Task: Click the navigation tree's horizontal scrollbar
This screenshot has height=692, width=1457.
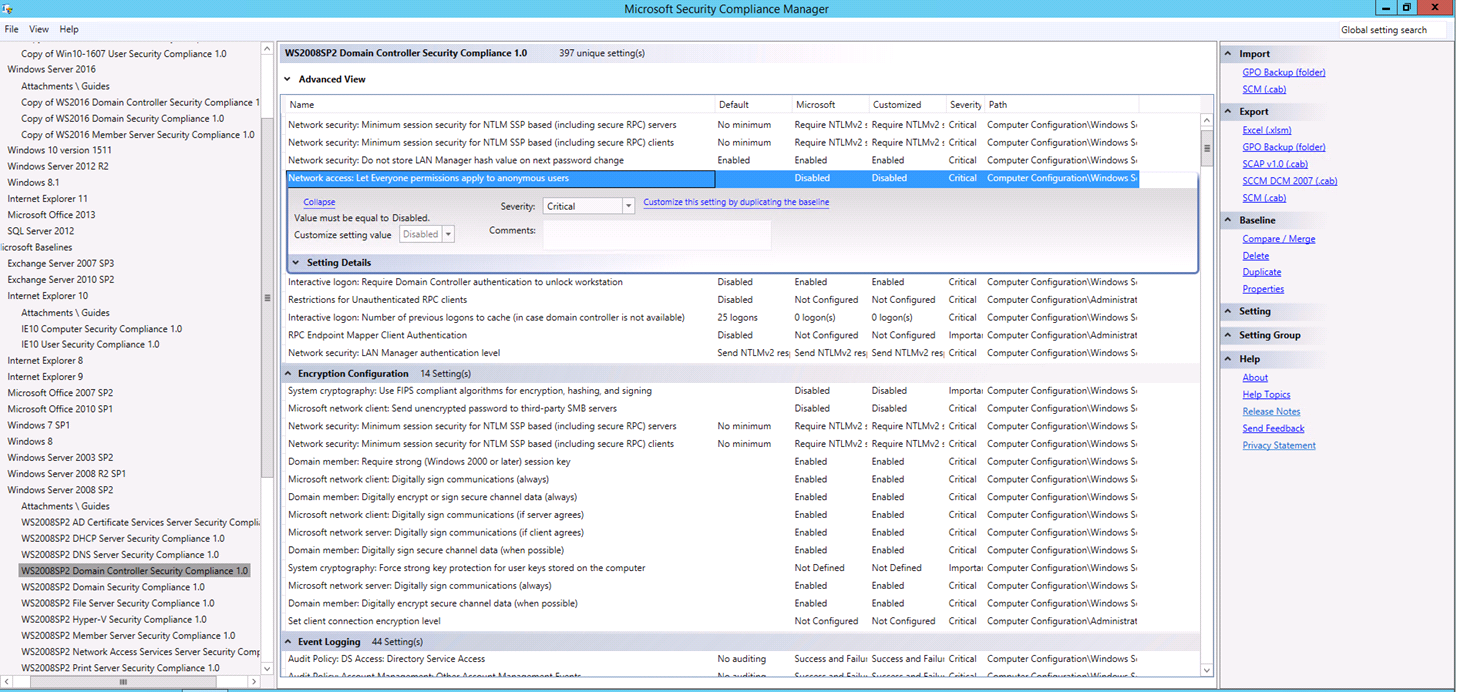Action: tap(124, 682)
